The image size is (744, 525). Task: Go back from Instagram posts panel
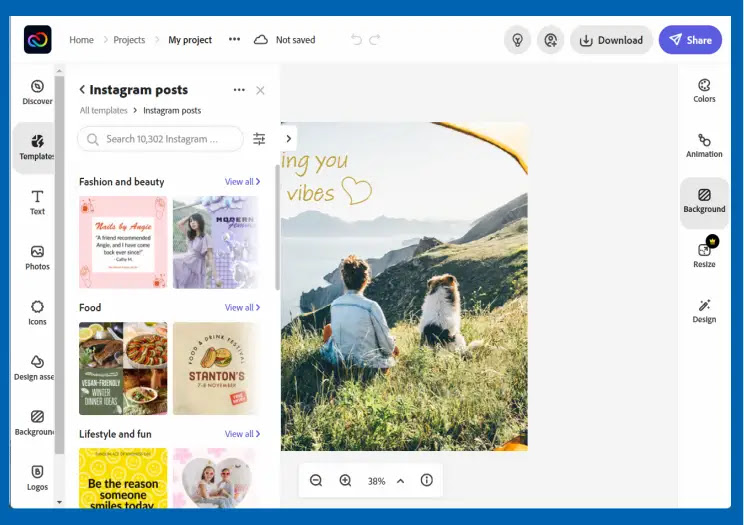[x=82, y=90]
